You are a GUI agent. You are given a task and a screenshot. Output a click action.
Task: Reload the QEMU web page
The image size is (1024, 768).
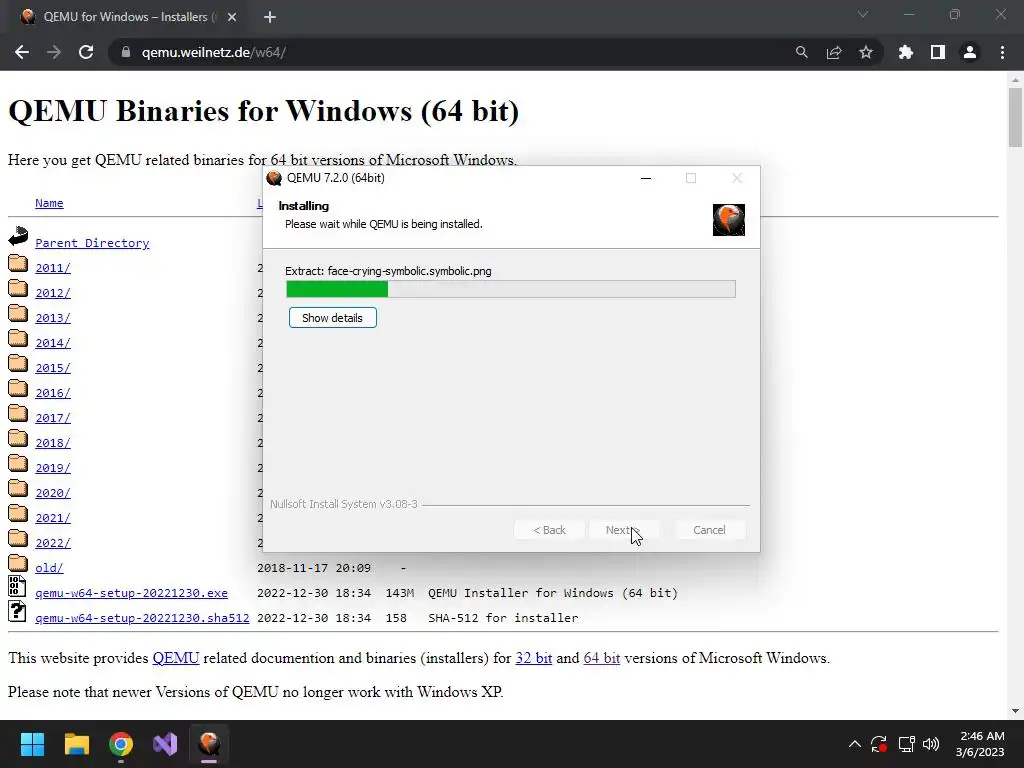[86, 52]
